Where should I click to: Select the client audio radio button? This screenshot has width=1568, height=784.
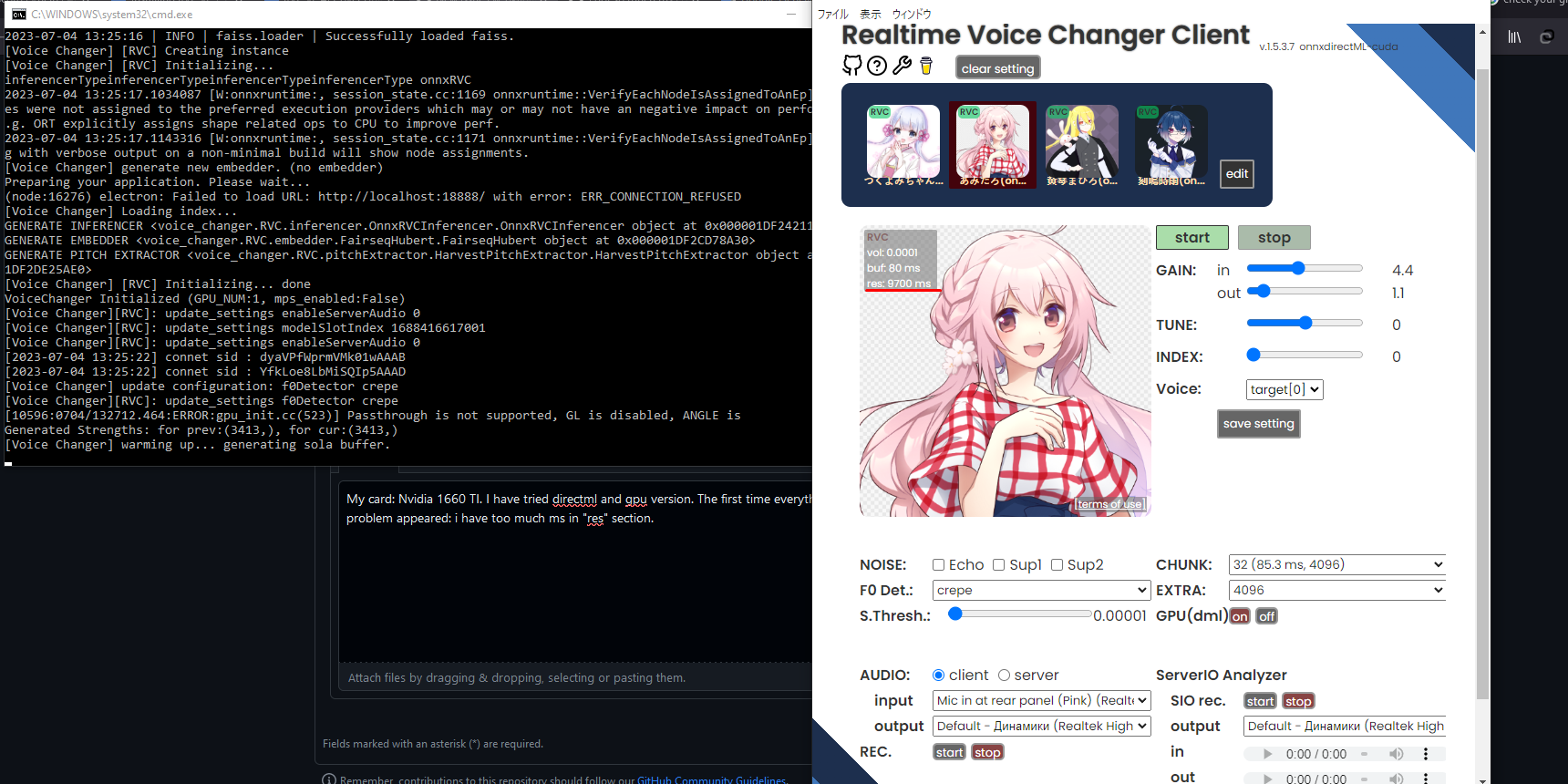(x=938, y=676)
